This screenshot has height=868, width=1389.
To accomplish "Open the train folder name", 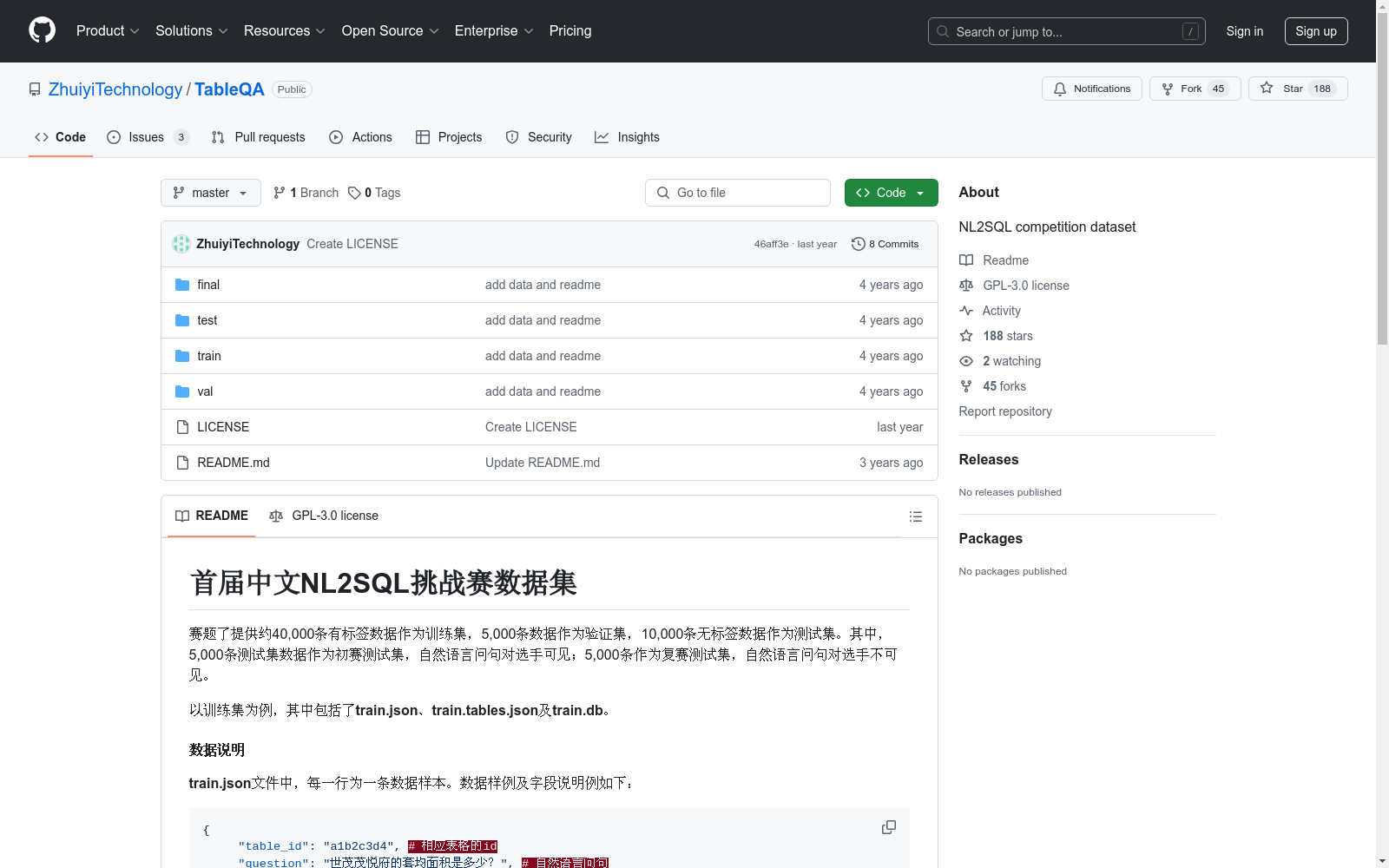I will (209, 356).
